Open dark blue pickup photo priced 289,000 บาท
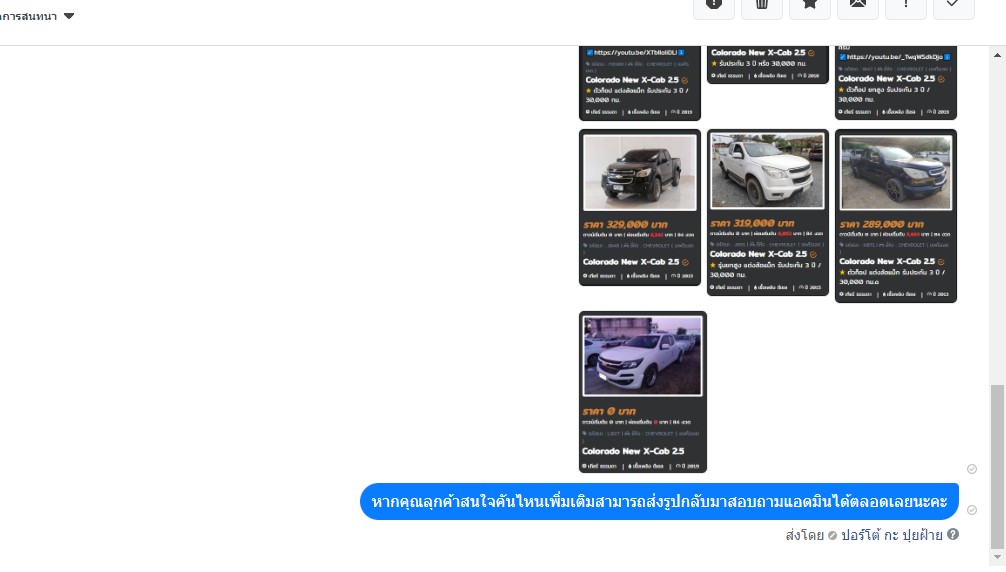This screenshot has height=572, width=1006. [x=896, y=172]
